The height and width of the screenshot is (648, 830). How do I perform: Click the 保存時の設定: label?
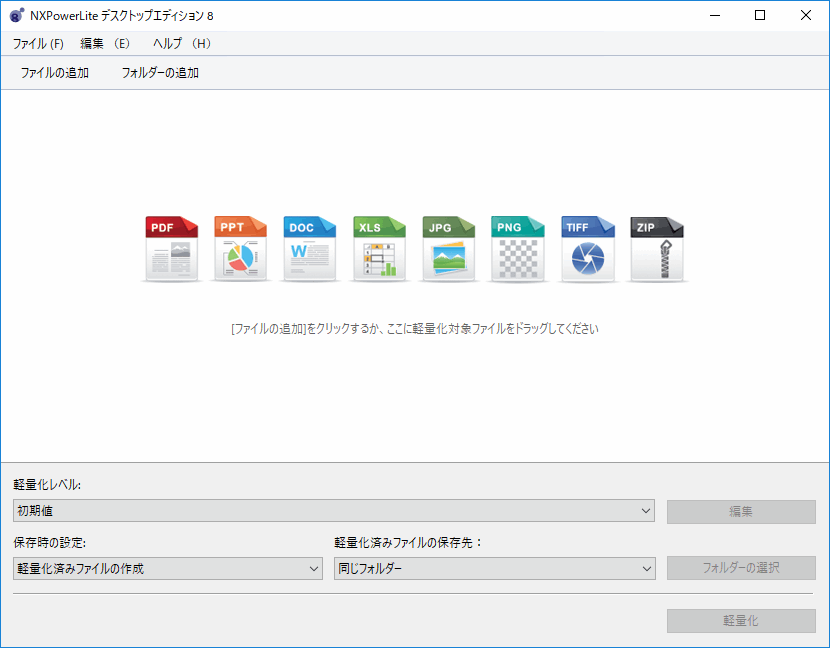coord(50,543)
